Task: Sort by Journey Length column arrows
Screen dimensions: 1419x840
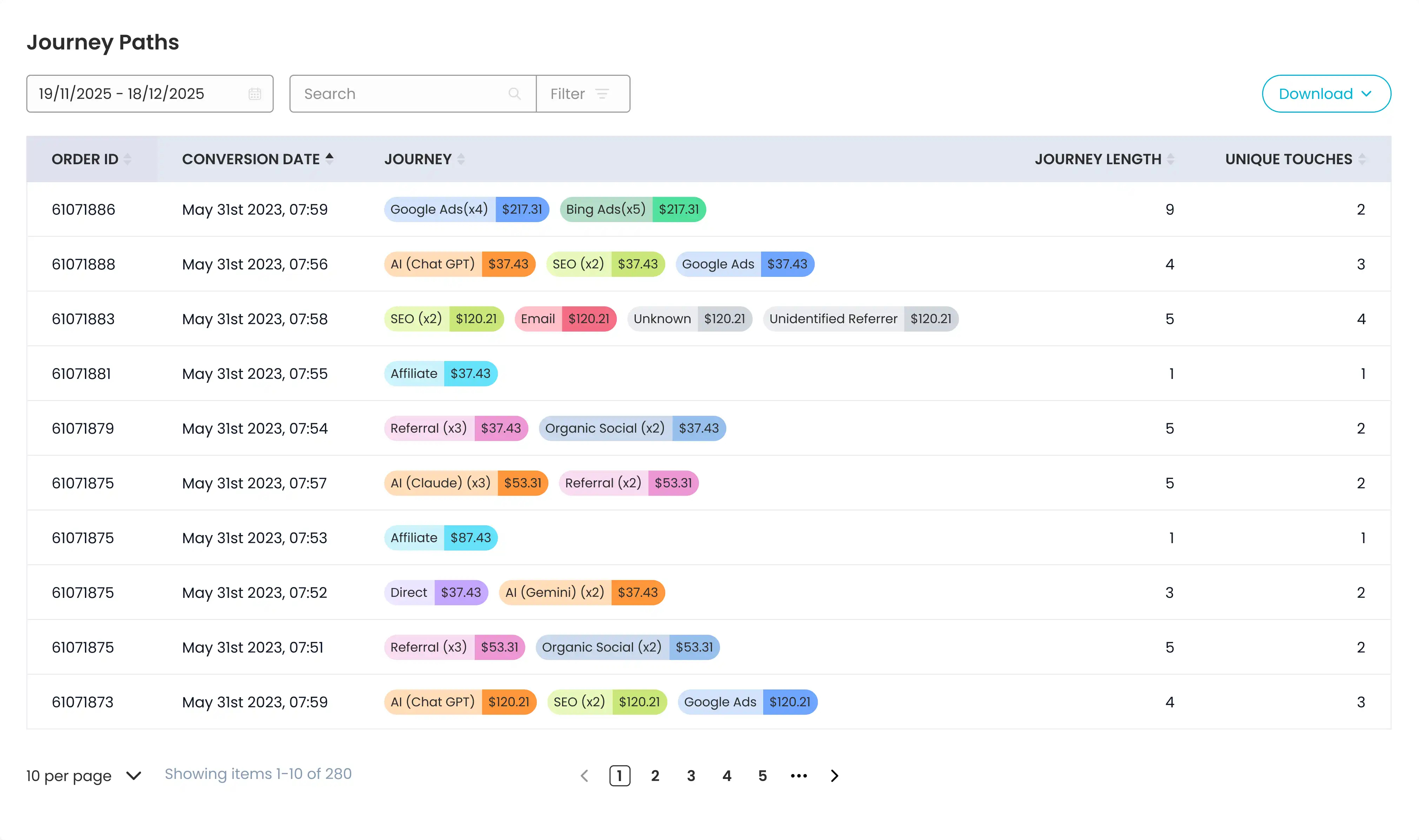Action: pos(1171,159)
